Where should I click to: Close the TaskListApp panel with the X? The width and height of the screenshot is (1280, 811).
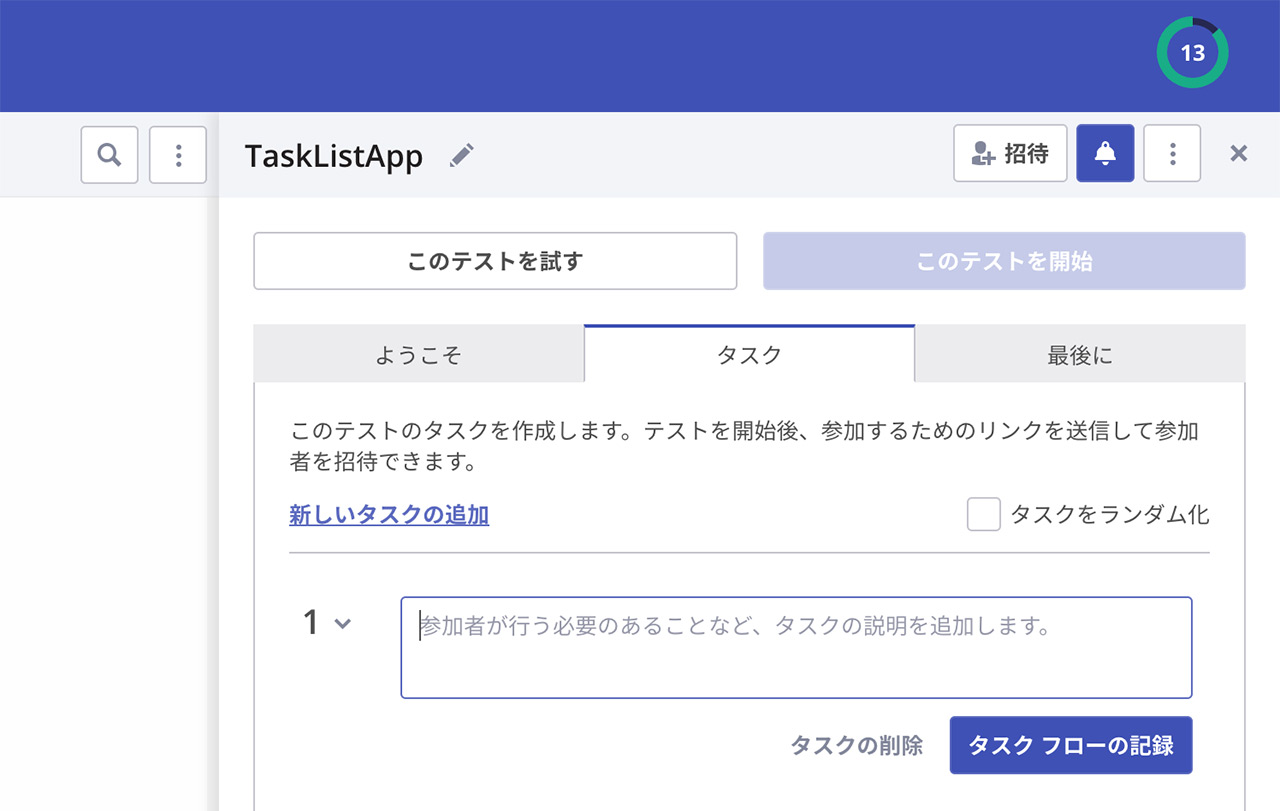tap(1238, 153)
